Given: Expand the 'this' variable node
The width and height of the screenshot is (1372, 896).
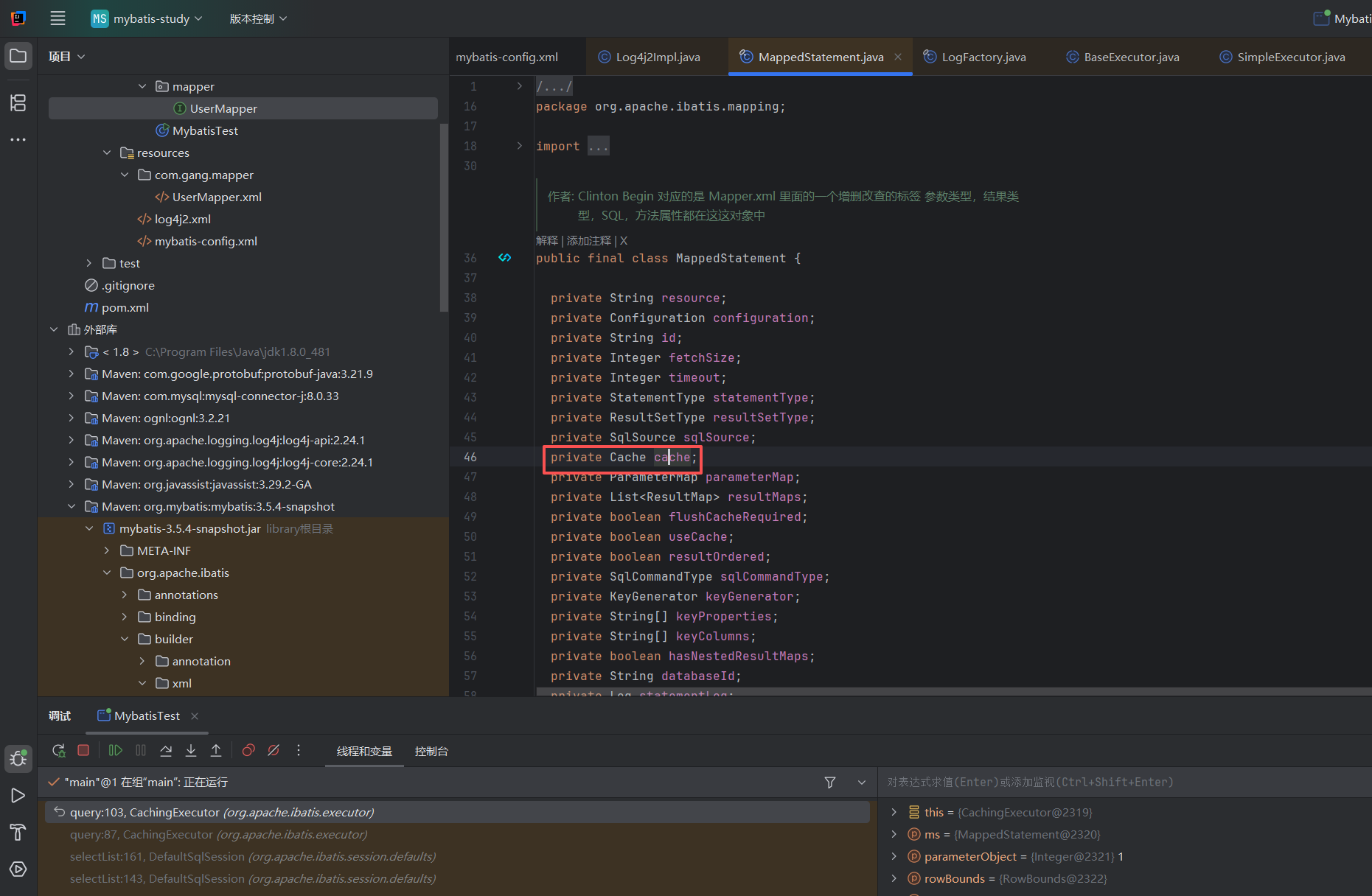Looking at the screenshot, I should 894,812.
